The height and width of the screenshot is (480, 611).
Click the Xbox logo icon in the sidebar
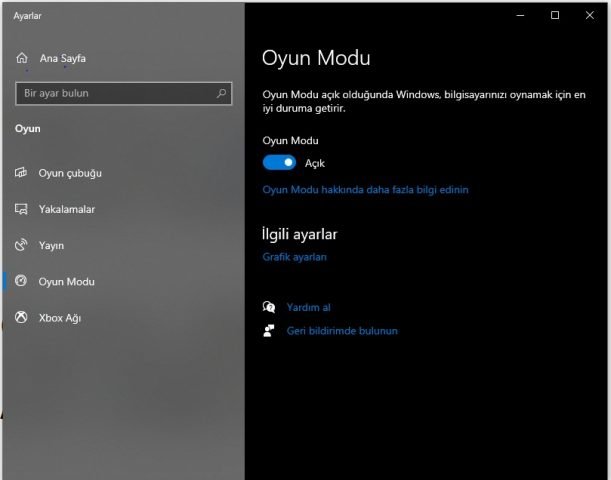(x=21, y=317)
